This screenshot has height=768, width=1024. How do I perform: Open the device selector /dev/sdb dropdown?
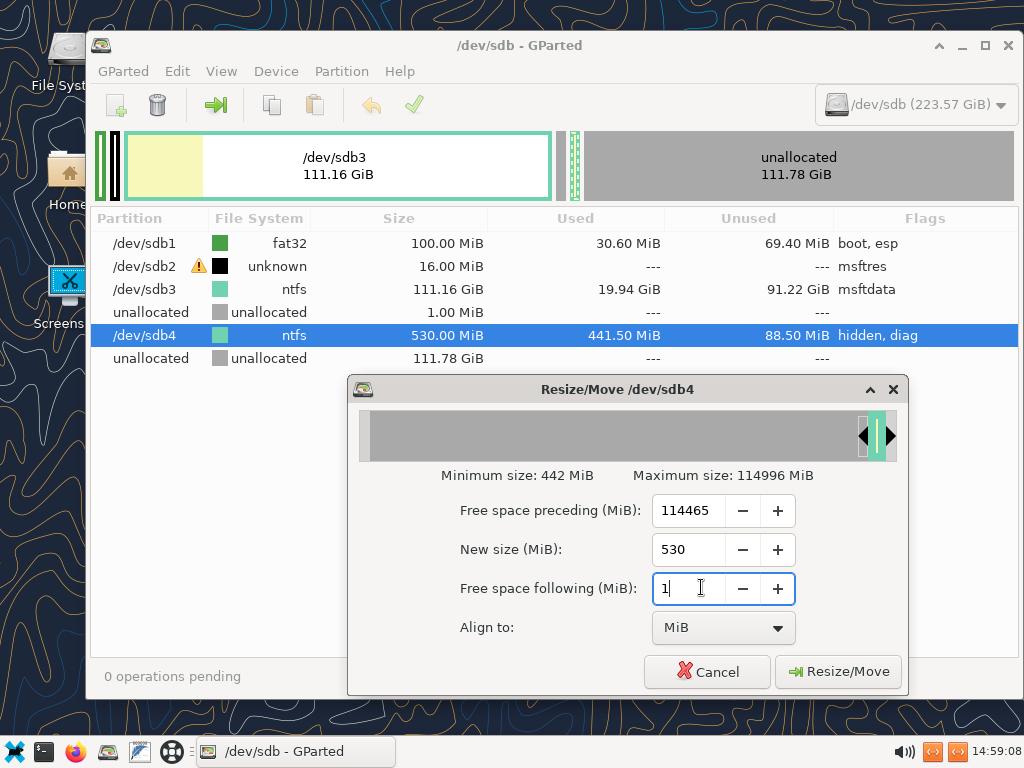pyautogui.click(x=915, y=105)
